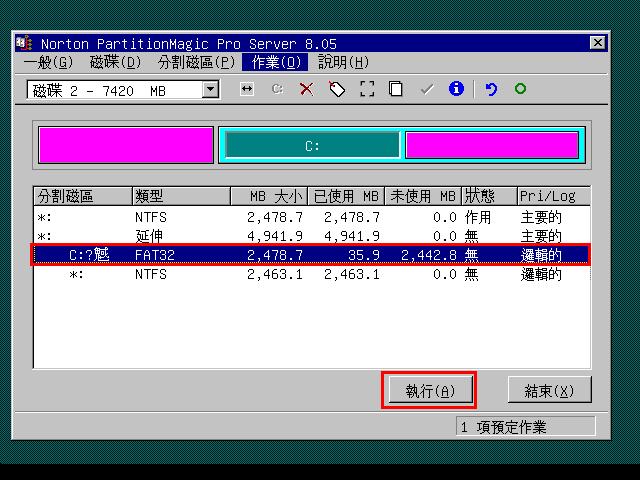Select the C: FAT32 partition row

312,255
